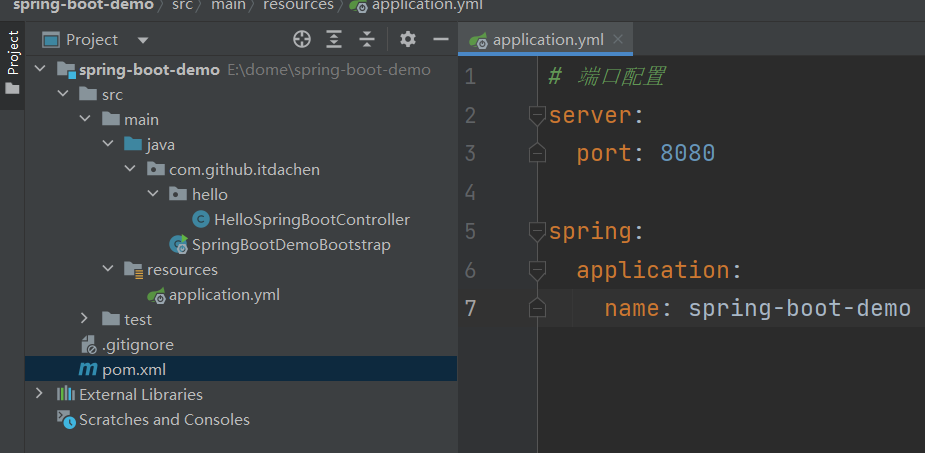Click resources in the breadcrumb path
This screenshot has height=453, width=925.
click(298, 6)
